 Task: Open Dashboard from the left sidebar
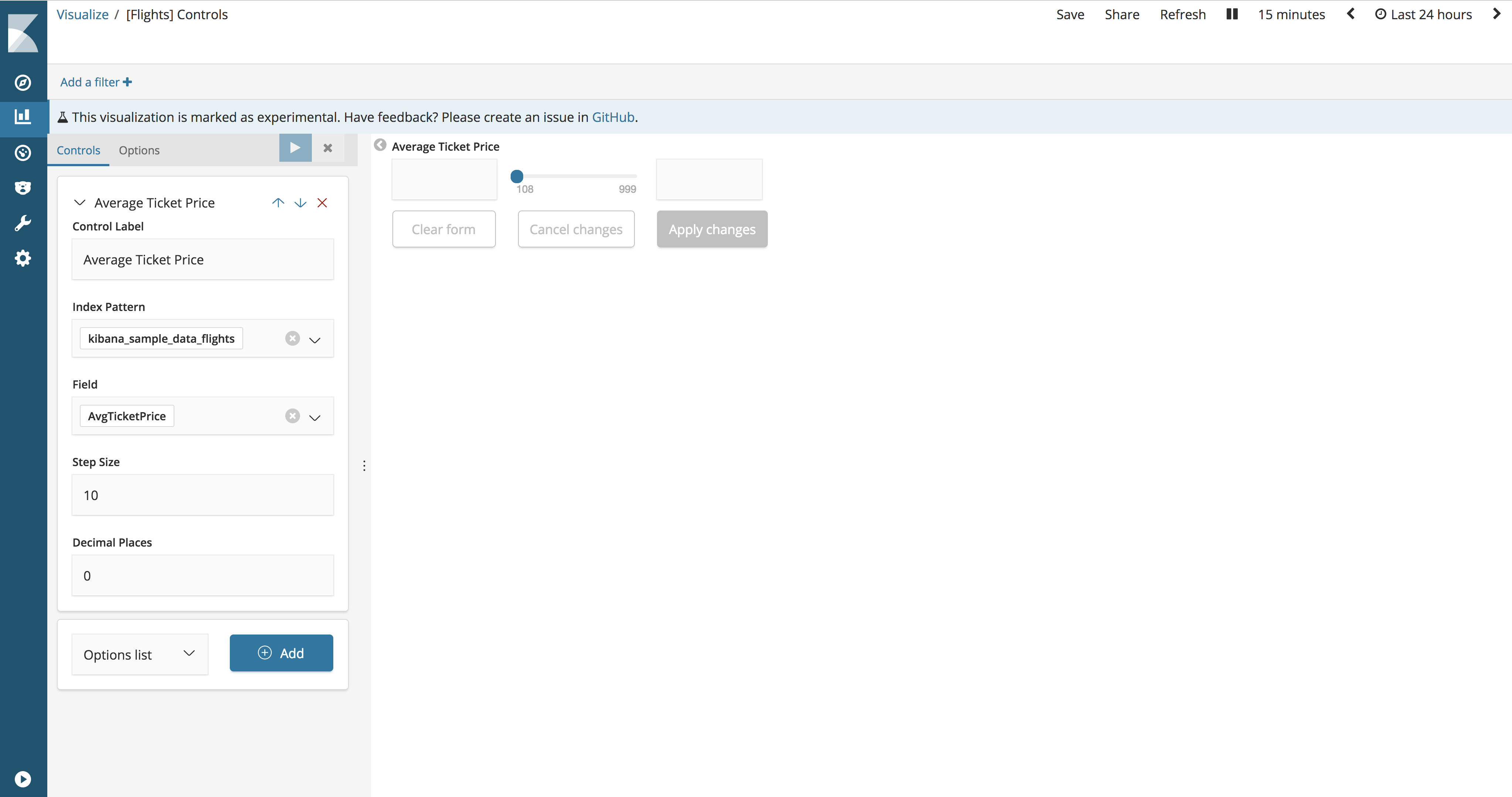click(x=23, y=153)
